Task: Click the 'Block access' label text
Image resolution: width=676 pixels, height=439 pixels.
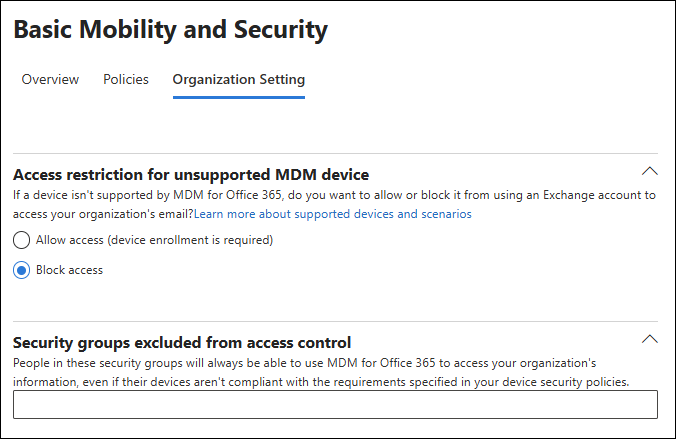Action: click(69, 270)
